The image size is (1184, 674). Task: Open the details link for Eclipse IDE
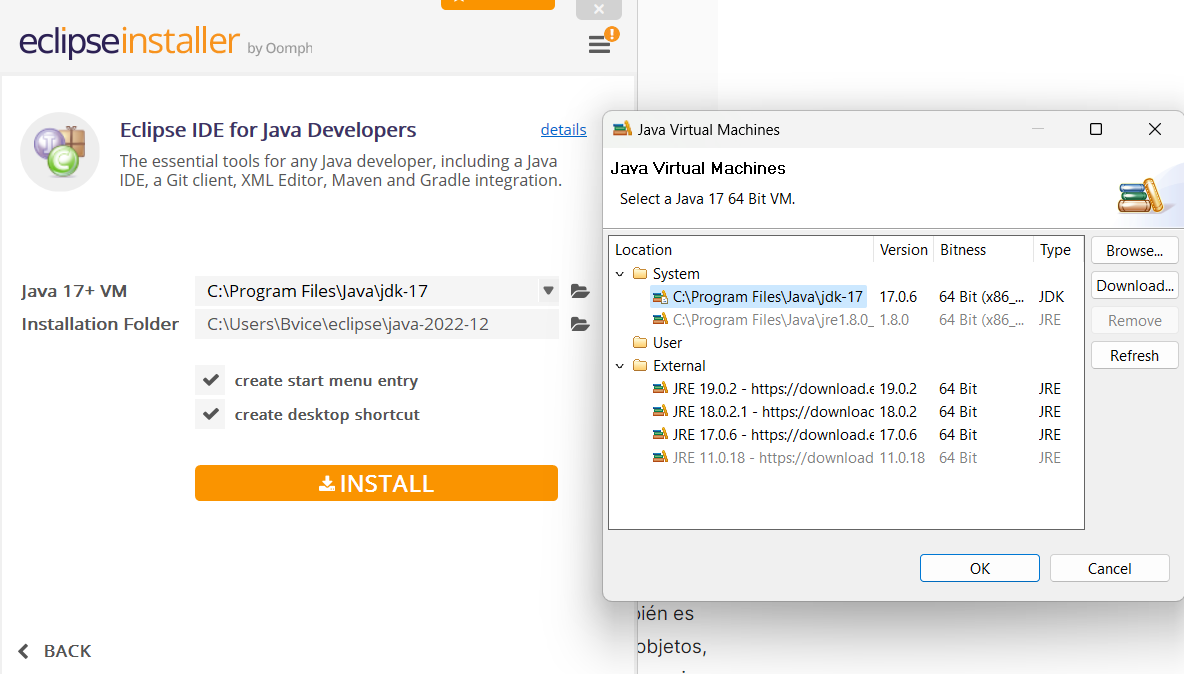click(x=563, y=130)
